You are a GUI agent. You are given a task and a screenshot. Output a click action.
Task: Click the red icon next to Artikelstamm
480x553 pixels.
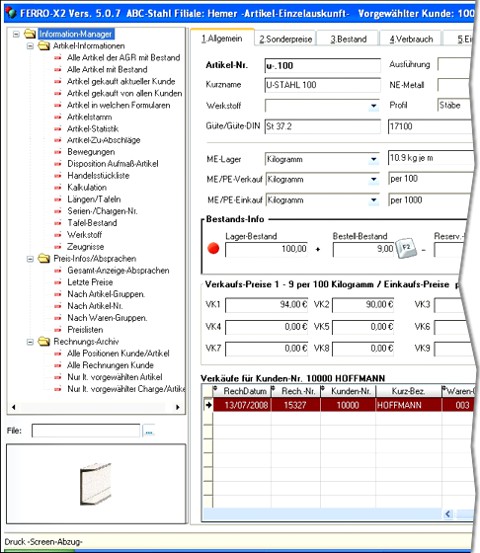(x=58, y=117)
